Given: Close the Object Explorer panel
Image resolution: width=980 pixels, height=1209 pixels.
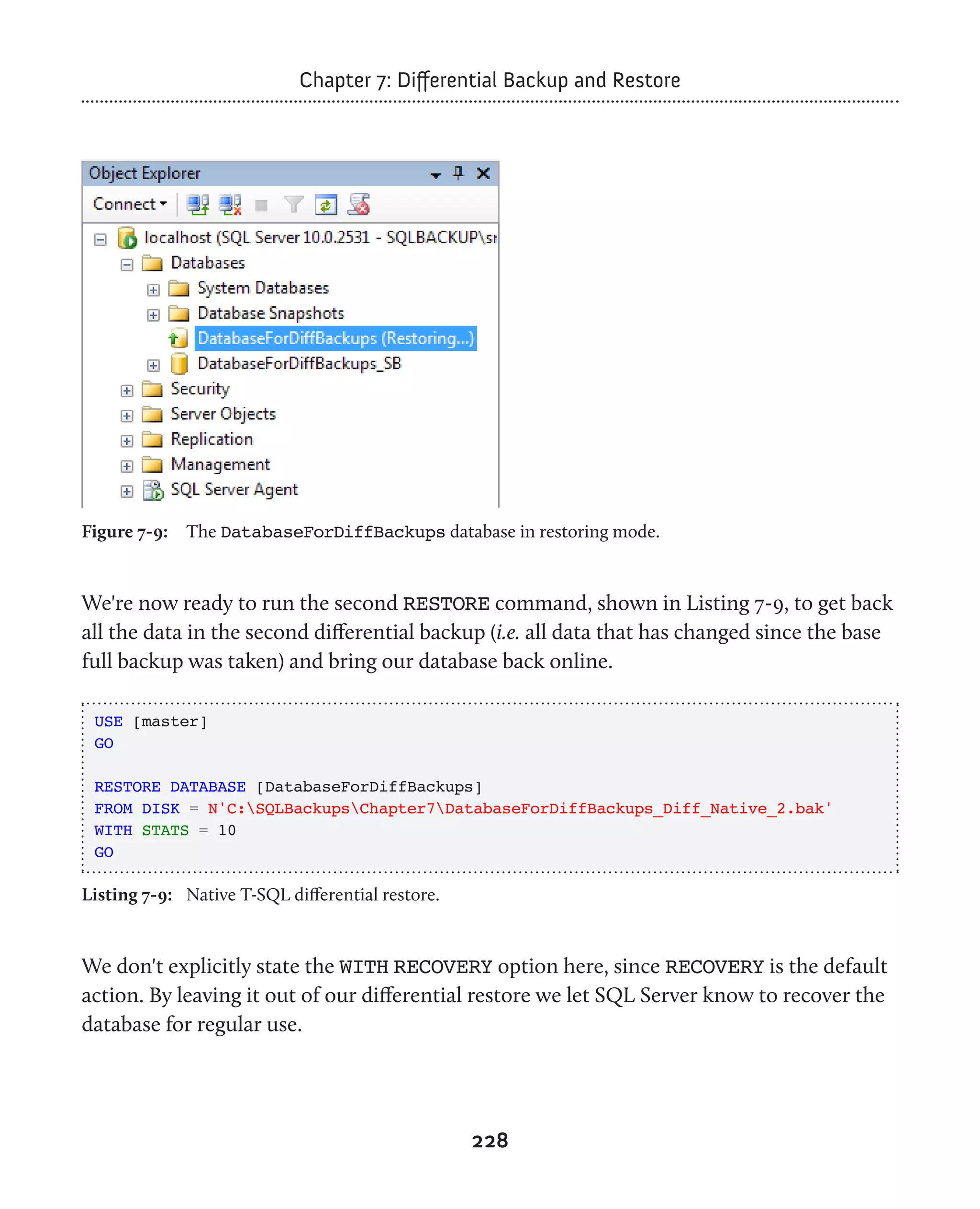Looking at the screenshot, I should (x=483, y=173).
